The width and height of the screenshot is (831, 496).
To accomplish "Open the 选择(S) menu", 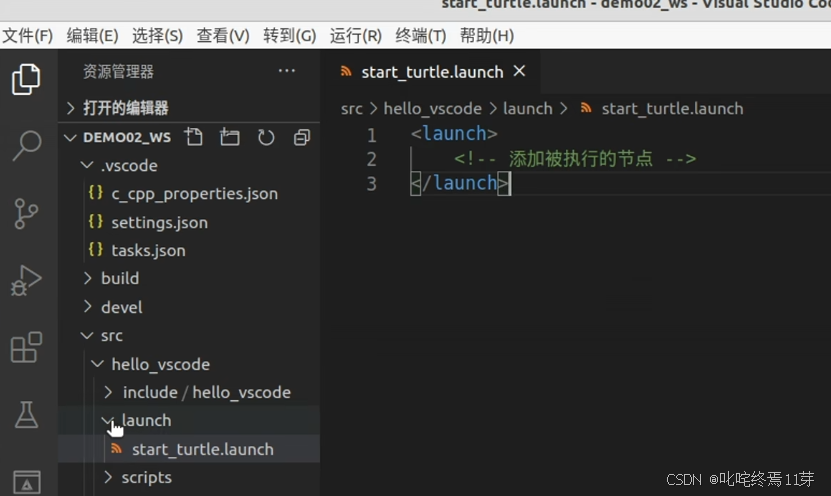I will click(x=157, y=36).
